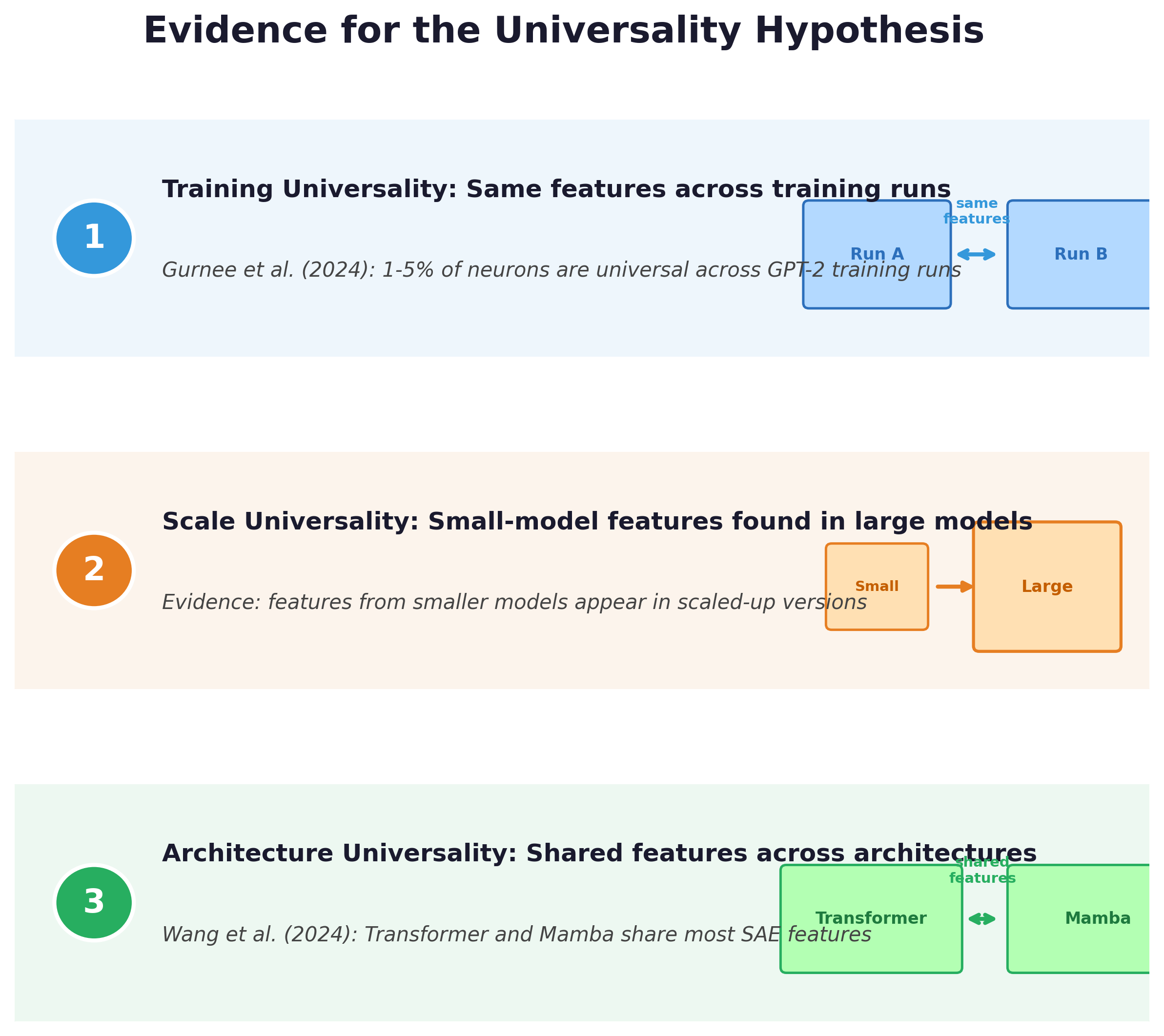1164x1036 pixels.
Task: Click the double arrow between Run A and Run B
Action: tap(977, 256)
